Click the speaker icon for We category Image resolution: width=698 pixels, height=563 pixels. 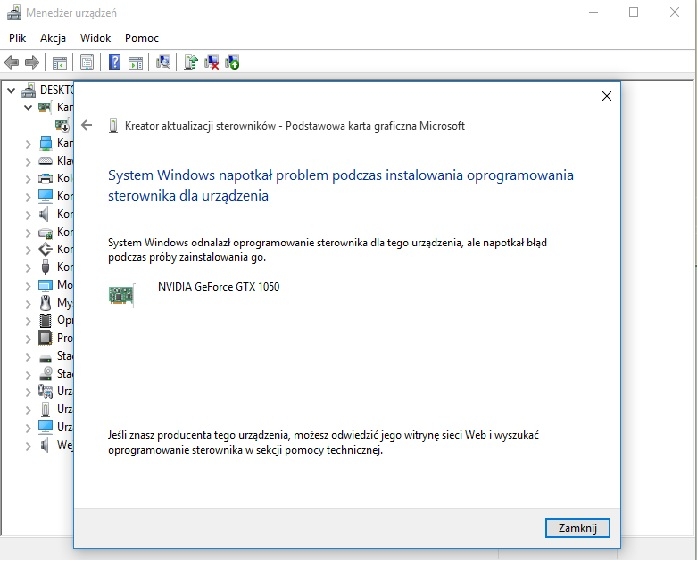44,445
